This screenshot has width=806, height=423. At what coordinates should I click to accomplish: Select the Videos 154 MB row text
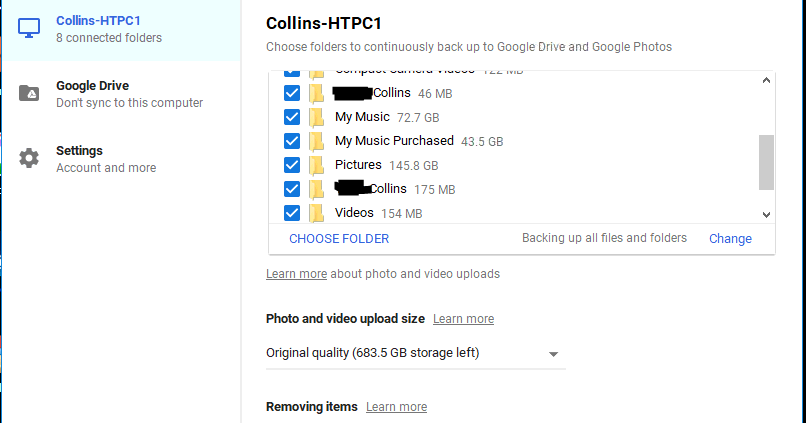(x=378, y=213)
